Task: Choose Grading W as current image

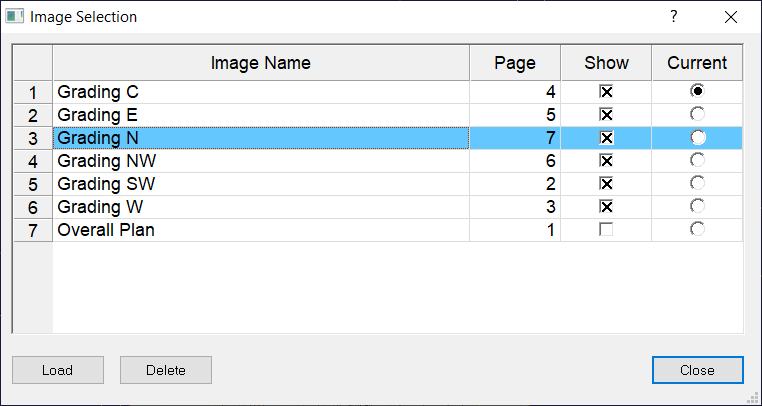Action: 697,206
